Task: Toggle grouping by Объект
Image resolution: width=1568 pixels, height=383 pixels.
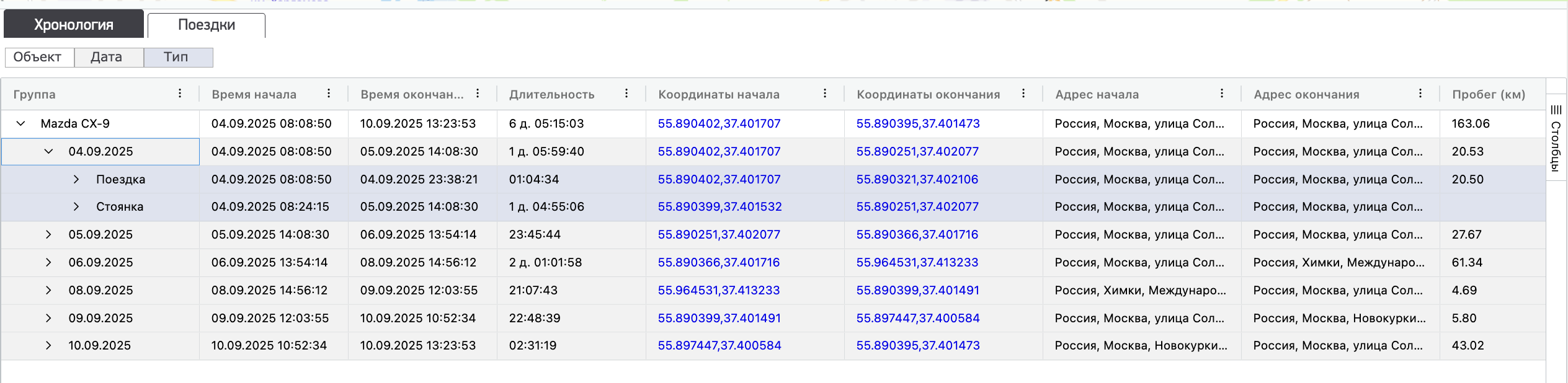Action: click(39, 57)
